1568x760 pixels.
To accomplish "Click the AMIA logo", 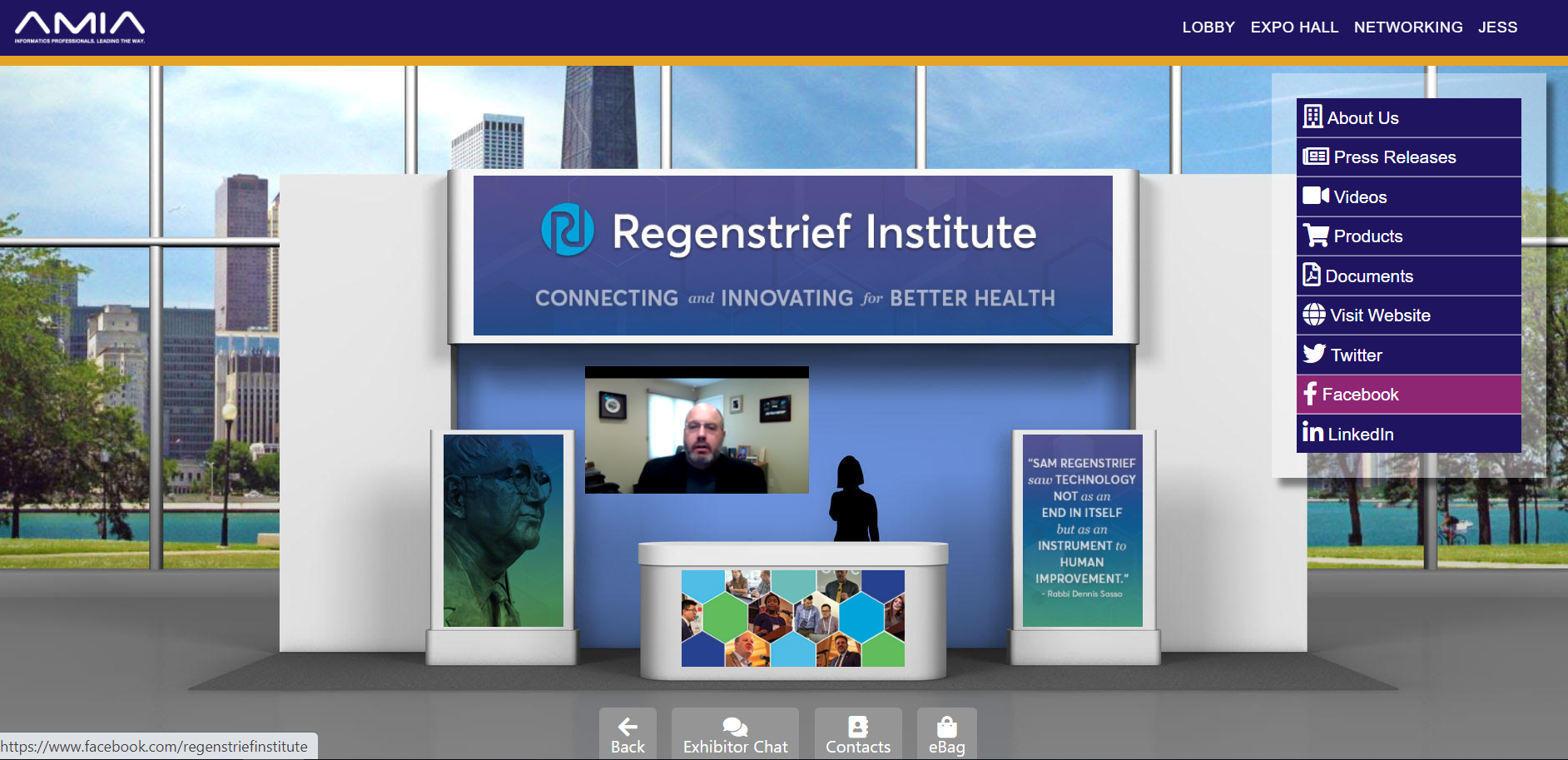I will [x=80, y=27].
